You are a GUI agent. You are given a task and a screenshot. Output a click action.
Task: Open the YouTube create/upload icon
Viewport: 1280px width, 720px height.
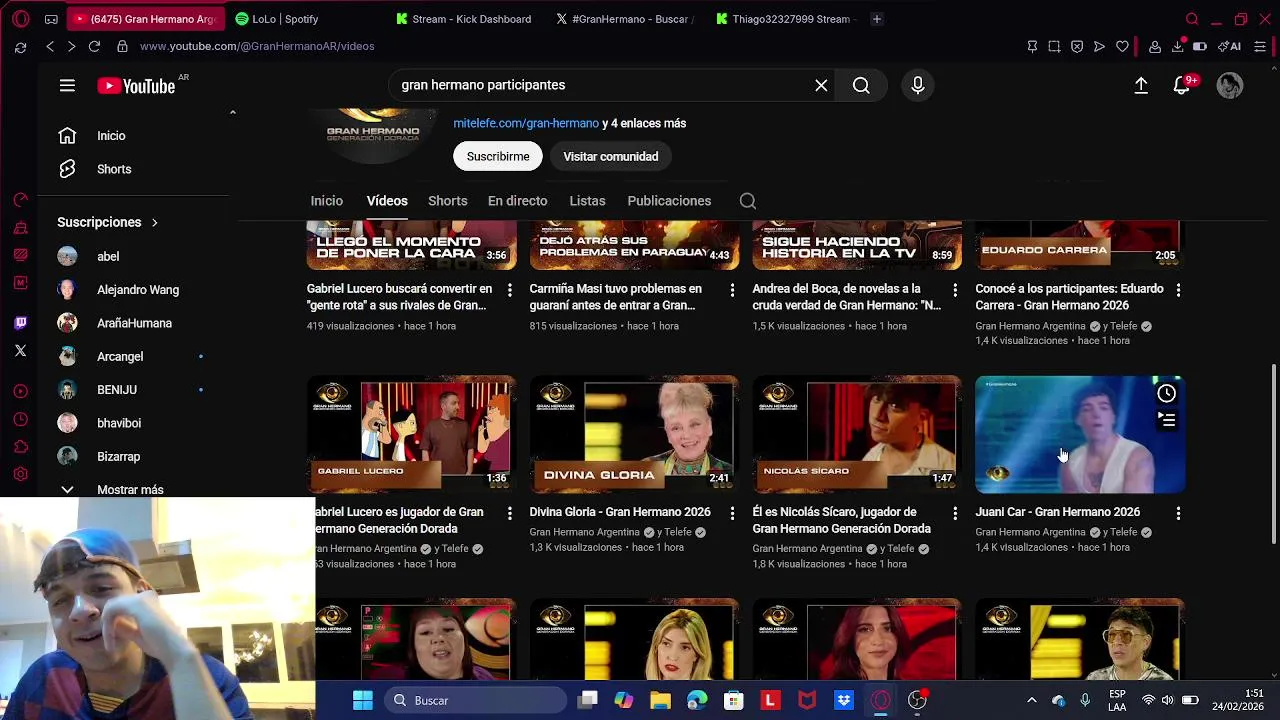[1141, 86]
